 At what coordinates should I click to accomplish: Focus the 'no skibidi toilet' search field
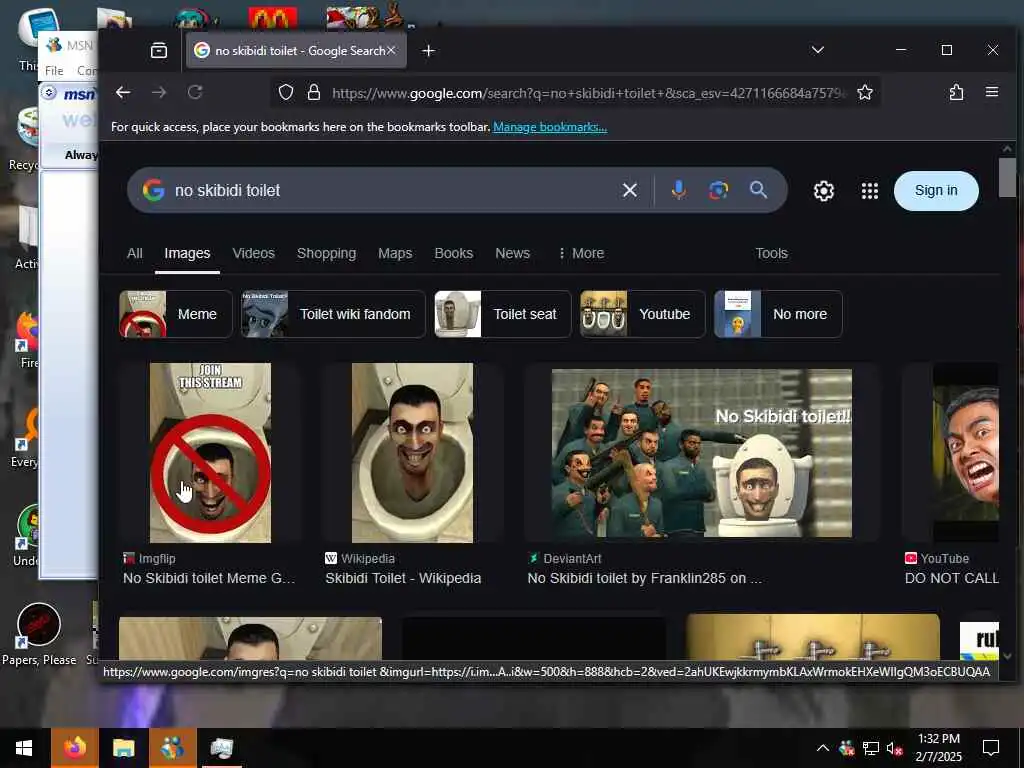click(x=392, y=190)
